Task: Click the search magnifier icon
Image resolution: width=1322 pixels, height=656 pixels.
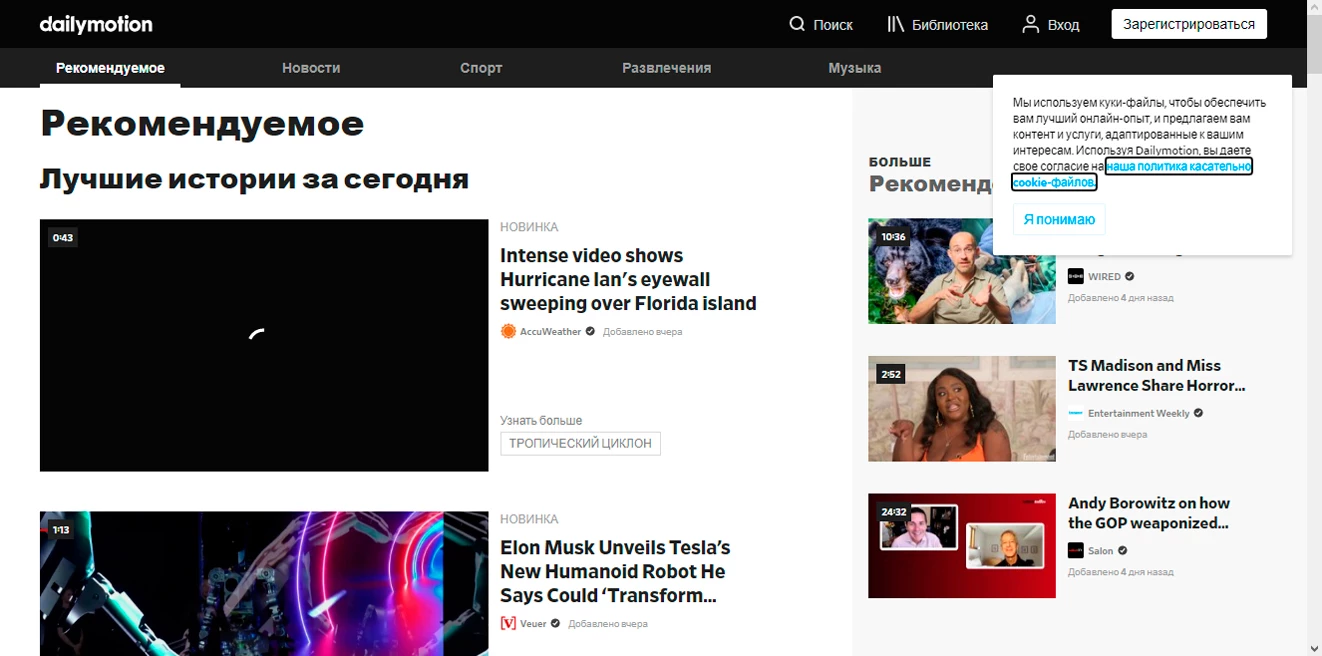Action: (797, 24)
